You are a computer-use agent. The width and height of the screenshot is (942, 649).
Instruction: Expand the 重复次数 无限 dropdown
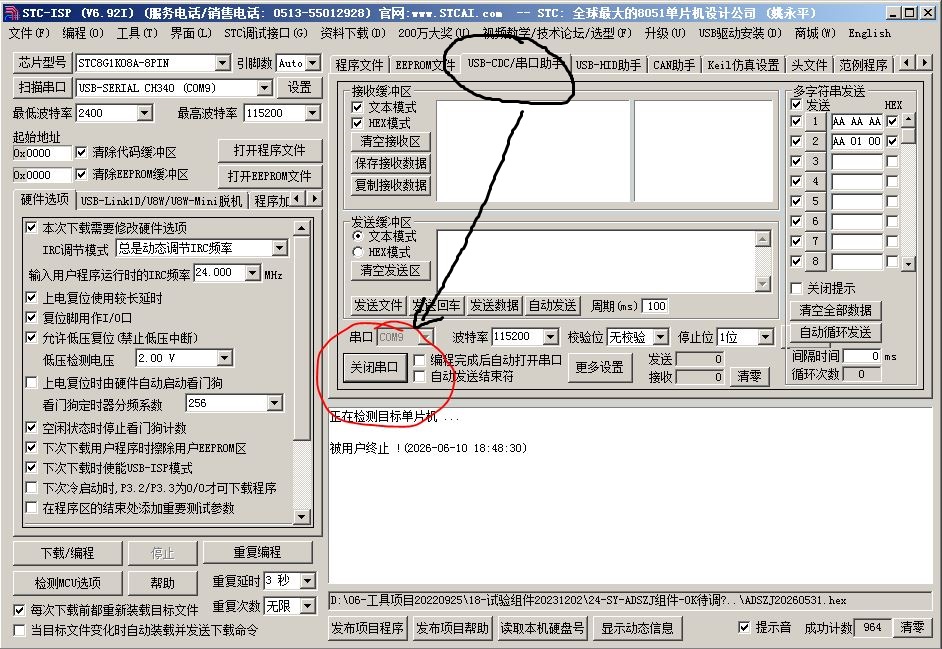pyautogui.click(x=307, y=606)
